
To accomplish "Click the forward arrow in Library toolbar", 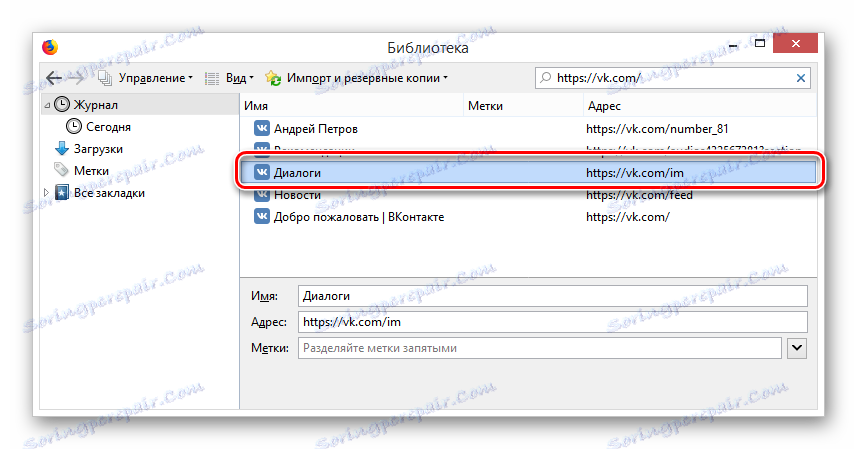I will (75, 78).
